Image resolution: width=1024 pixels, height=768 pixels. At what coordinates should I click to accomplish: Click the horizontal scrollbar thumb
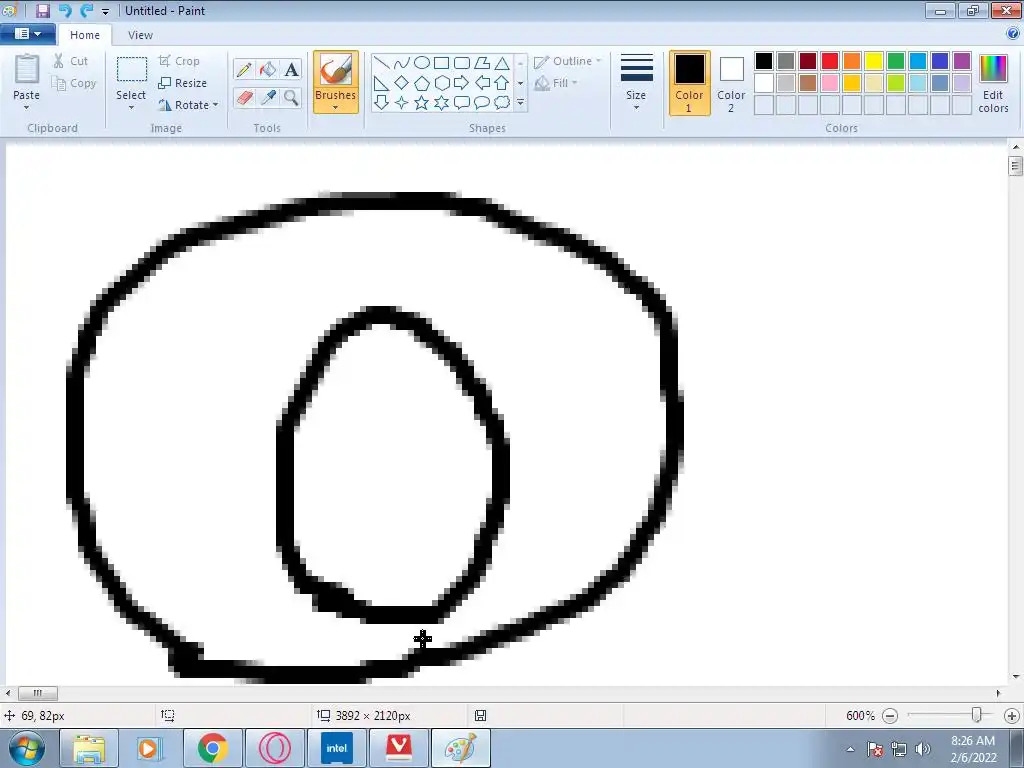coord(37,693)
